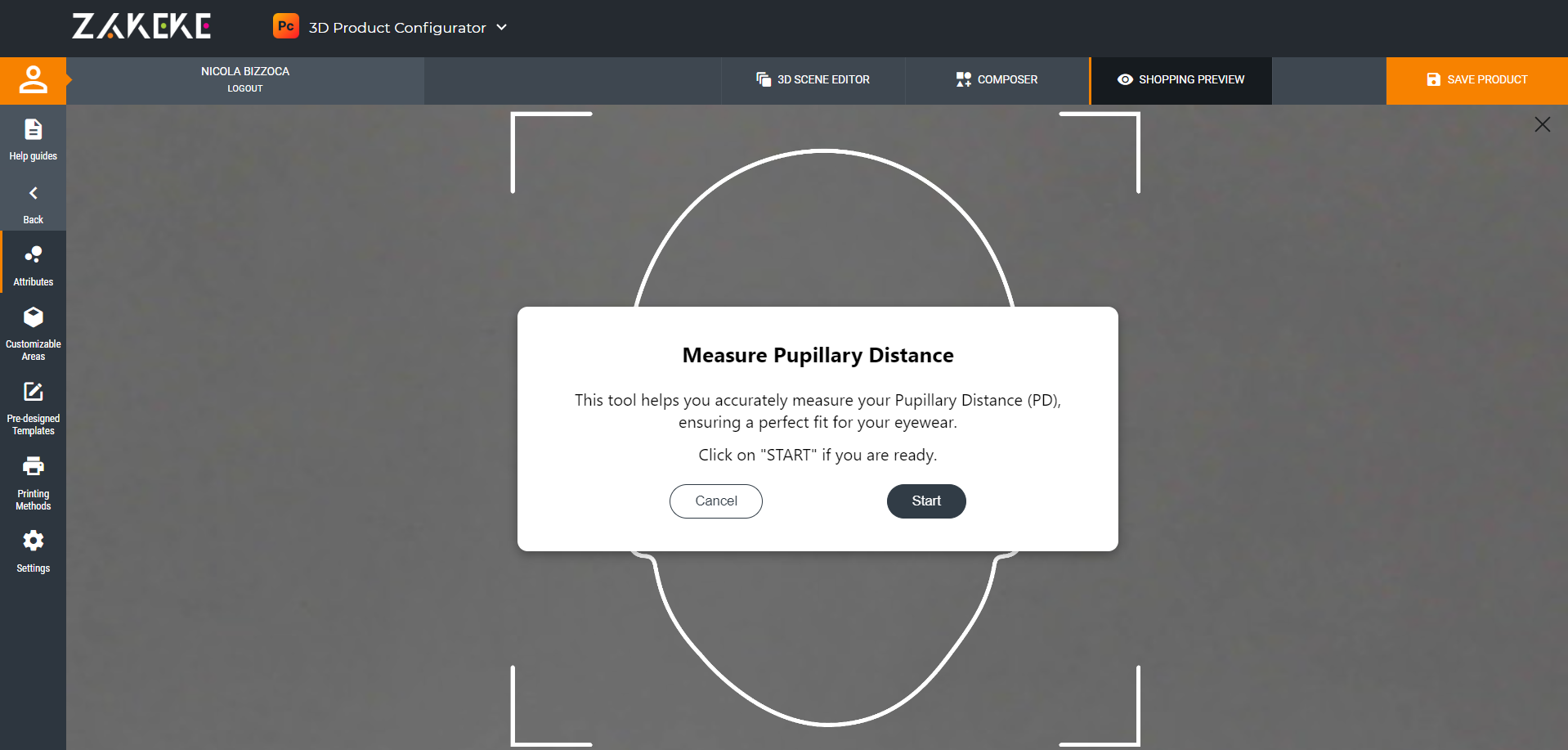The width and height of the screenshot is (1568, 750).
Task: Click the LOGOUT link
Action: 245,88
